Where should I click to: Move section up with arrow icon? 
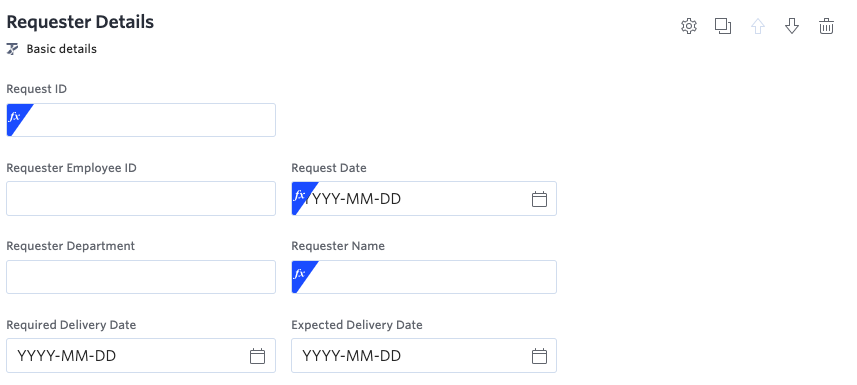click(758, 26)
